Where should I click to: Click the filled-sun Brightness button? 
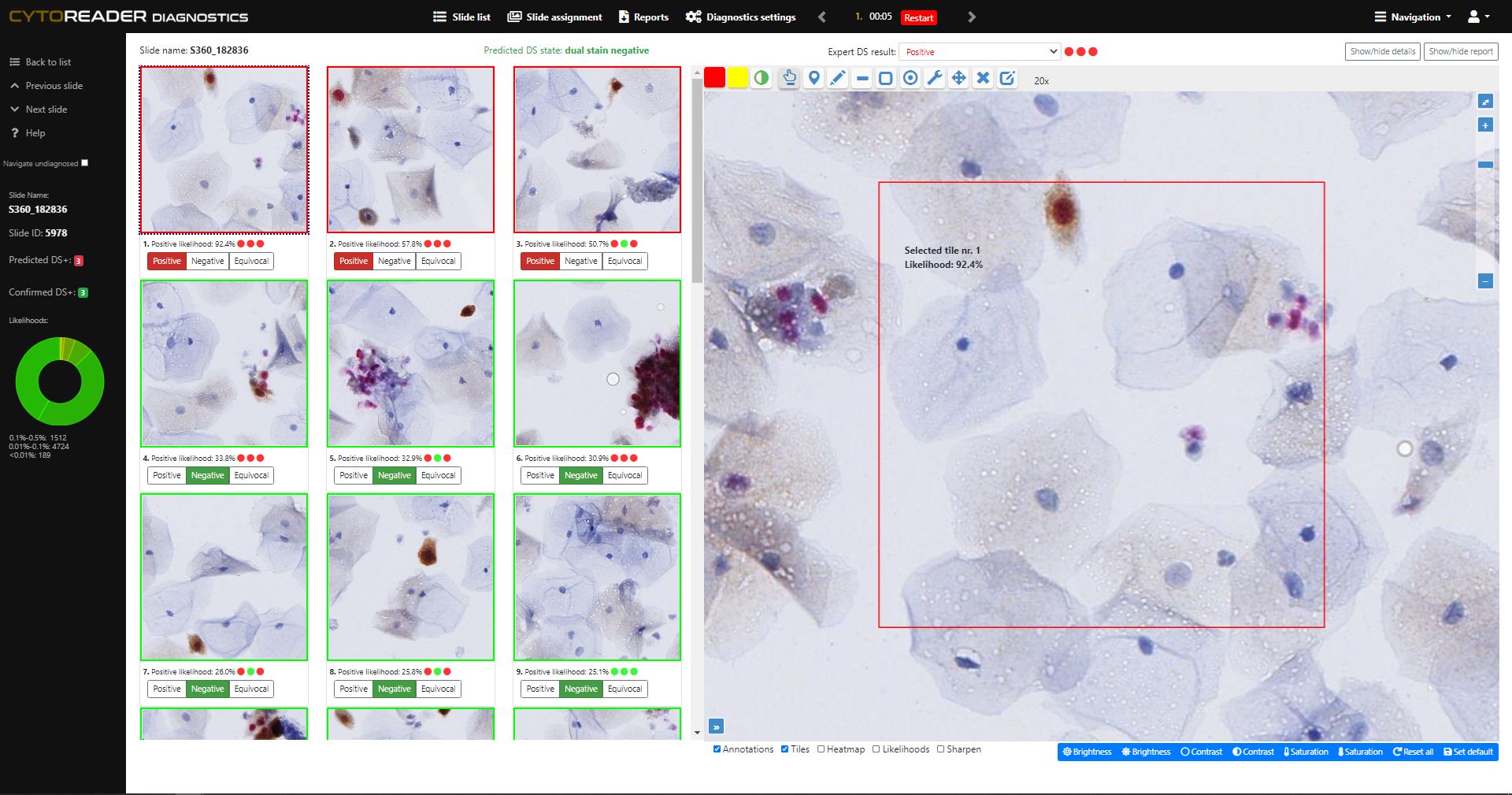point(1147,752)
